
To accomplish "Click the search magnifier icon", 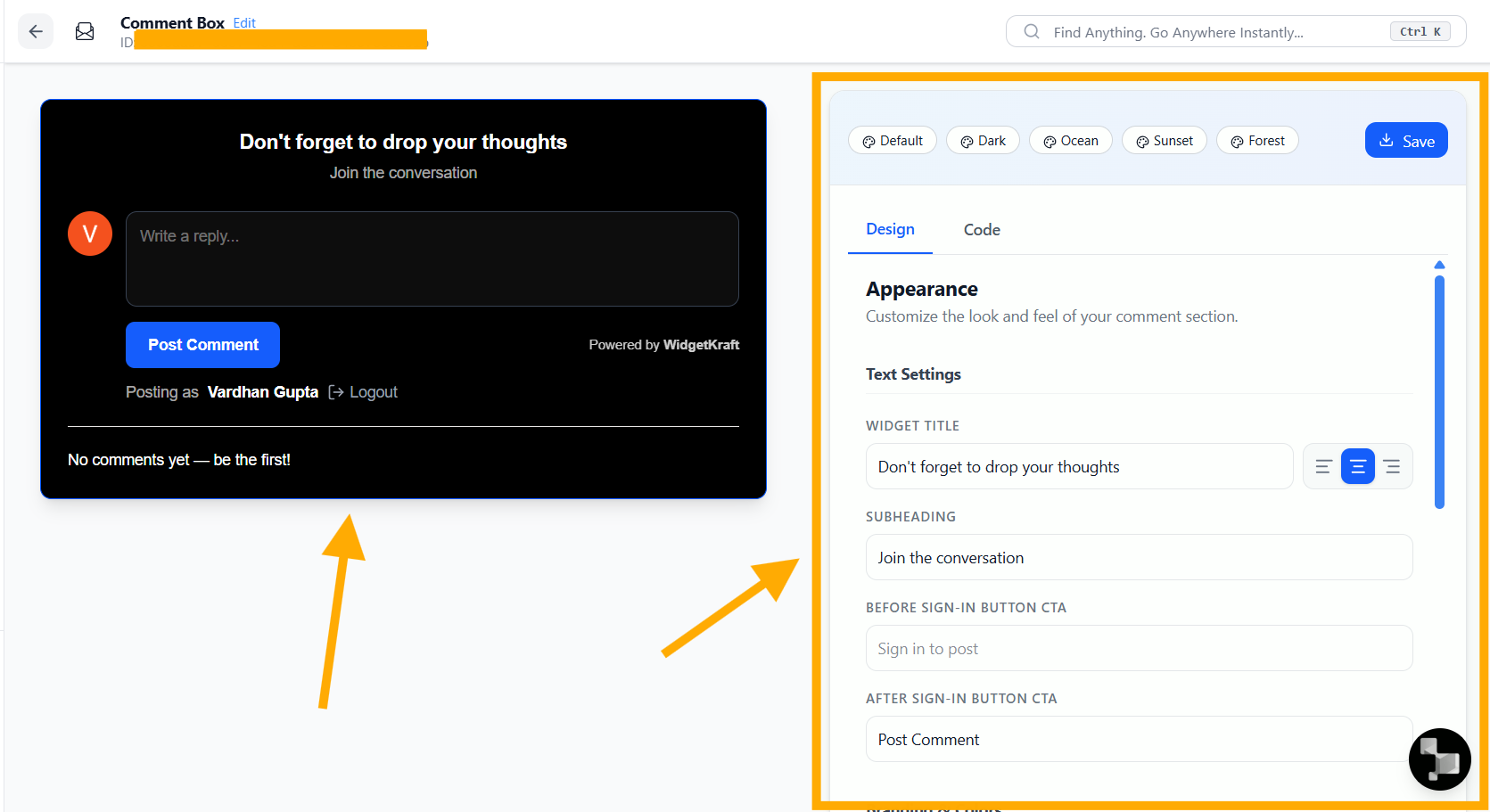I will (1031, 32).
